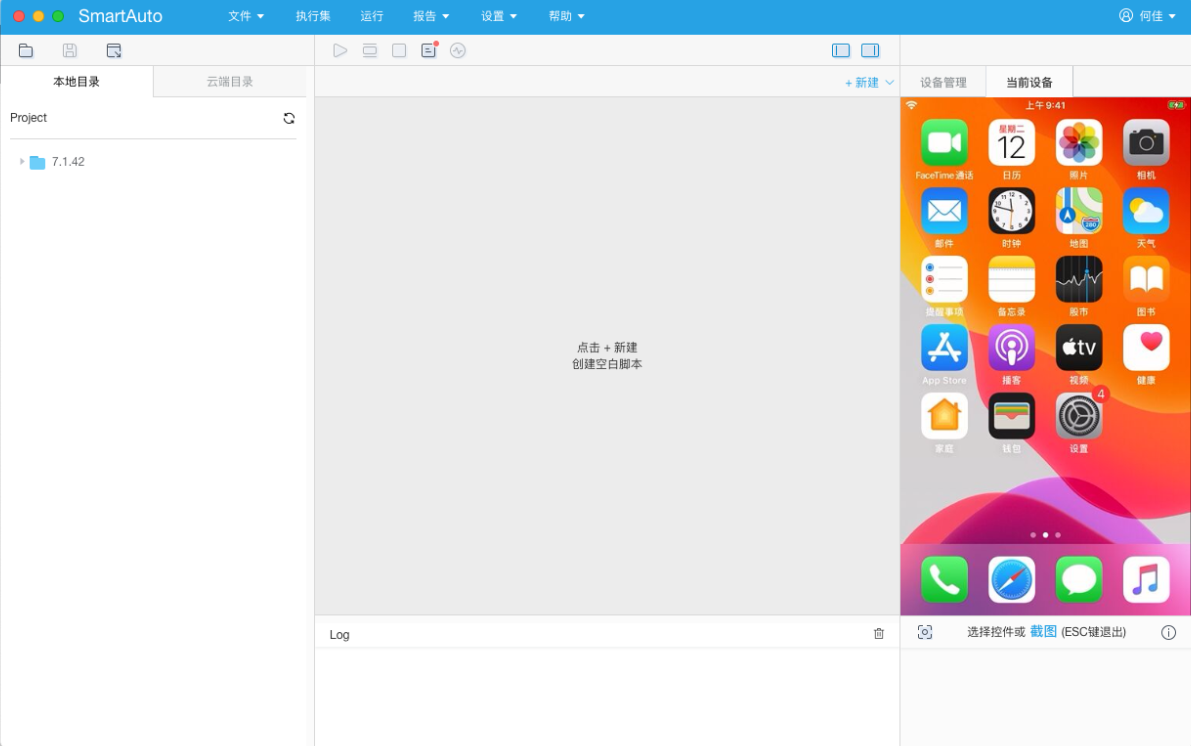Screen dimensions: 1191x746
Task: Tap the Photos 照片 app icon
Action: (1079, 143)
